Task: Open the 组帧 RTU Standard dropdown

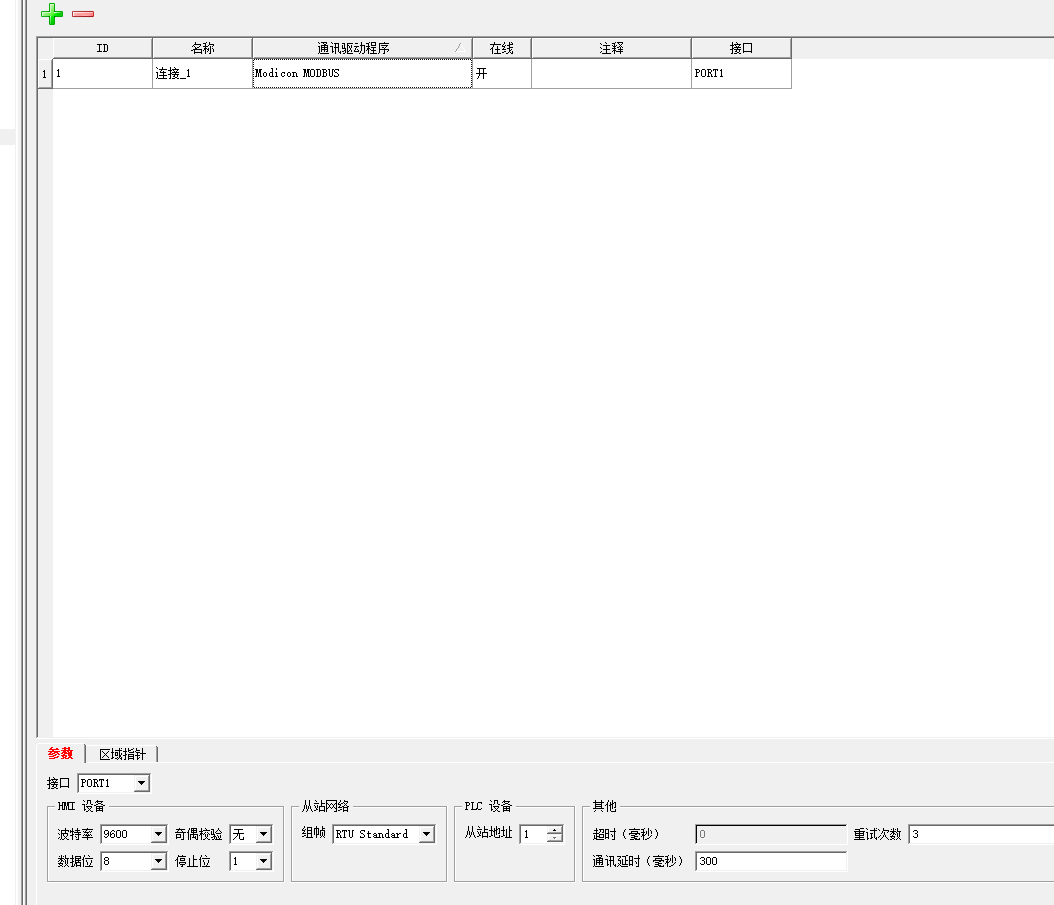Action: tap(426, 834)
